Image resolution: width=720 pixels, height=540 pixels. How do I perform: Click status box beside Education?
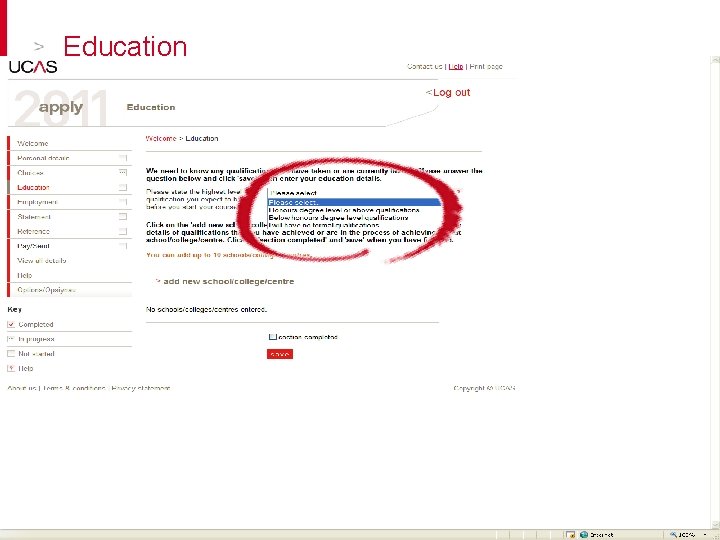tap(123, 187)
